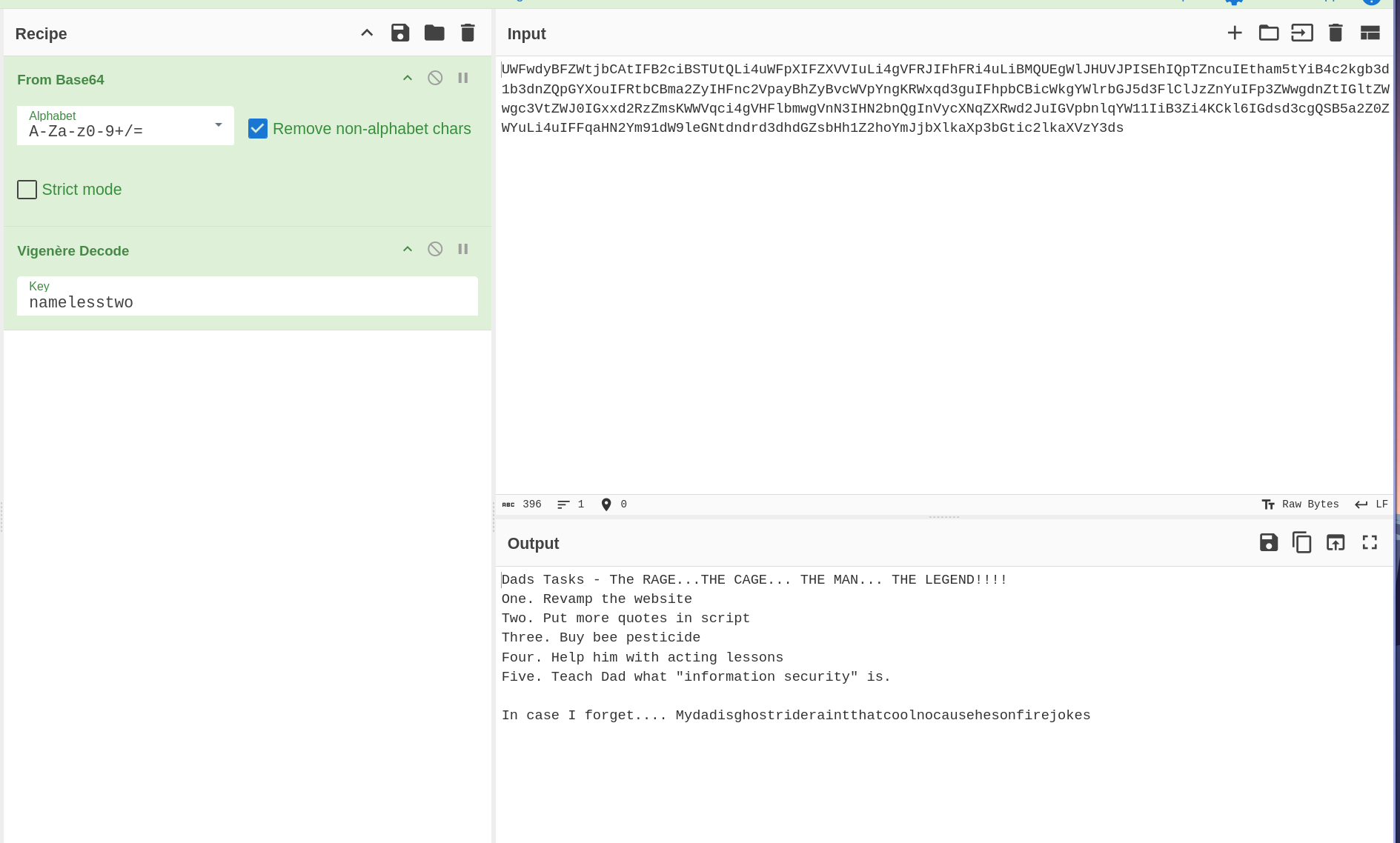Click the Input panel heading
Viewport: 1400px width, 843px height.
527,34
